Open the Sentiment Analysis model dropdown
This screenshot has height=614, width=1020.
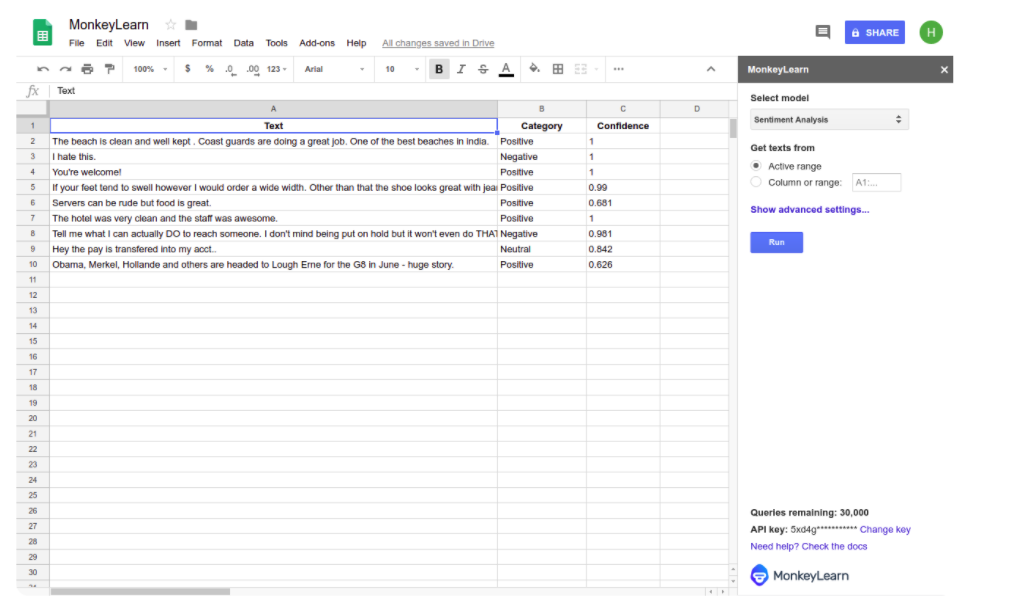coord(829,119)
